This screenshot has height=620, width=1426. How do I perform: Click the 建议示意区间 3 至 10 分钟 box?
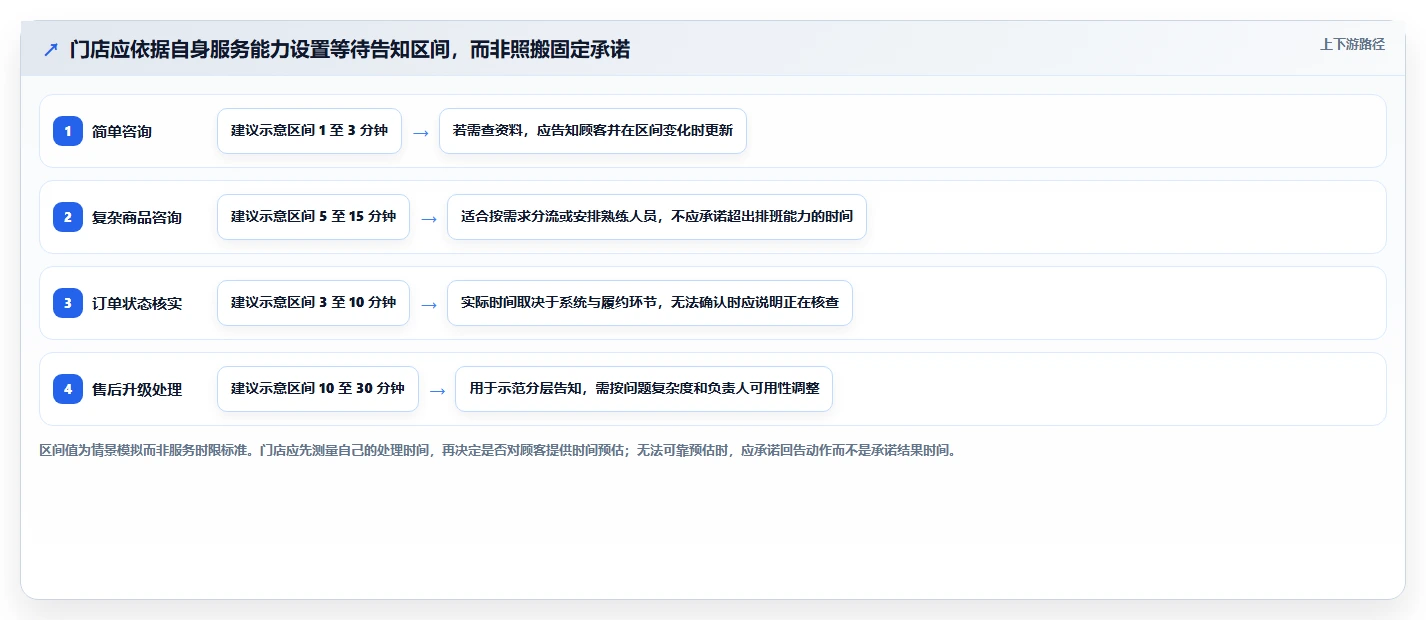[x=313, y=303]
